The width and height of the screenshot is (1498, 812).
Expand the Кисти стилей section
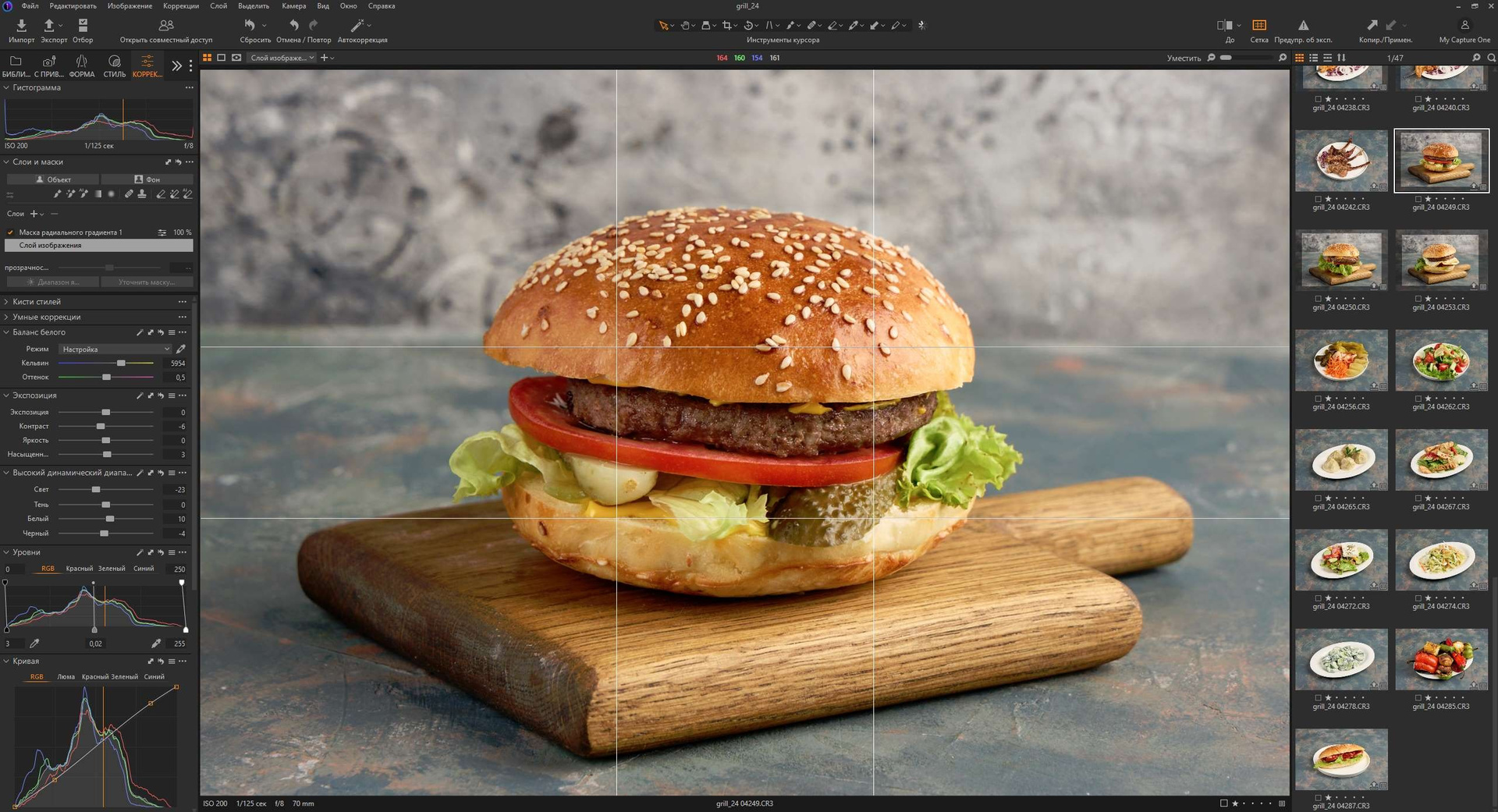[x=6, y=302]
